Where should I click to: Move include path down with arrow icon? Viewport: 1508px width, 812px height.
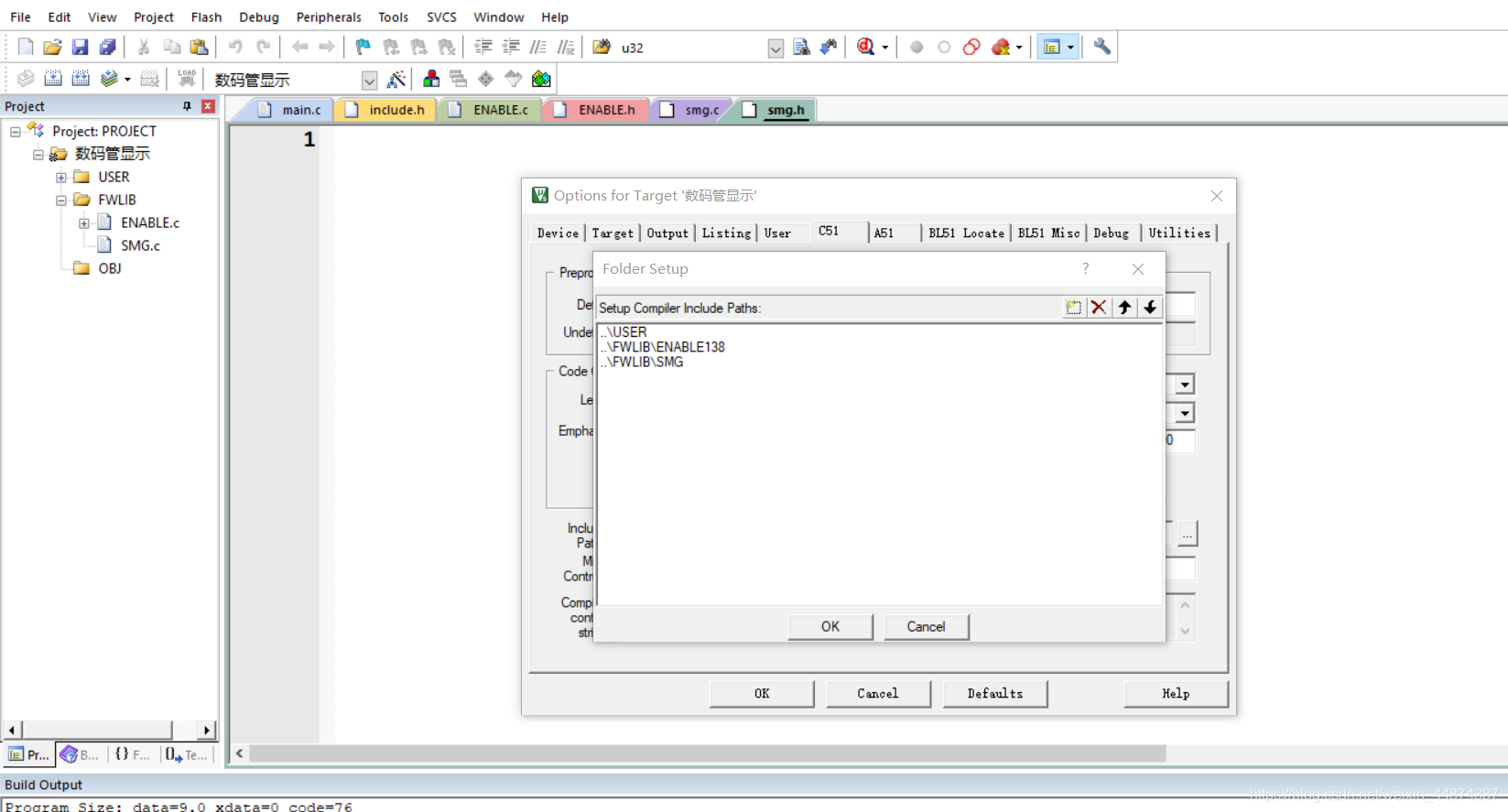(1150, 308)
